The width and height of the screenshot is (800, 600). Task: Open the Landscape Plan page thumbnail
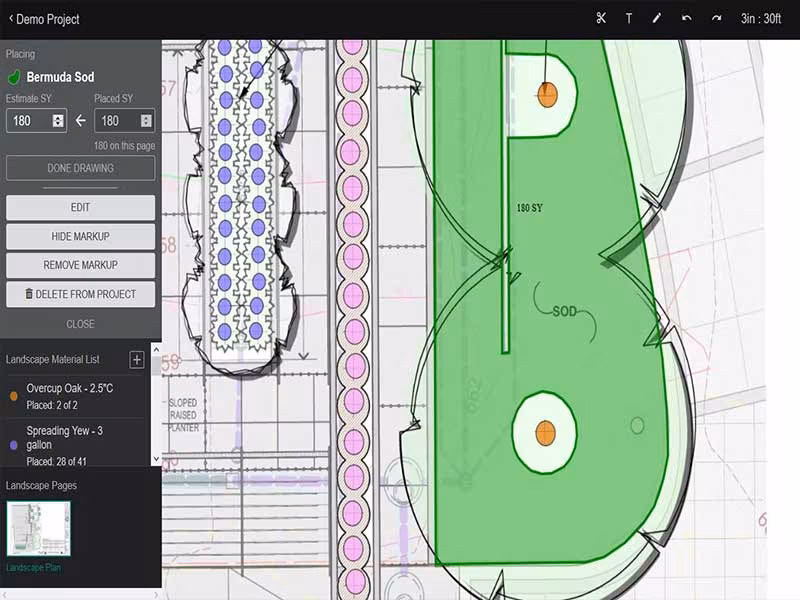[38, 529]
